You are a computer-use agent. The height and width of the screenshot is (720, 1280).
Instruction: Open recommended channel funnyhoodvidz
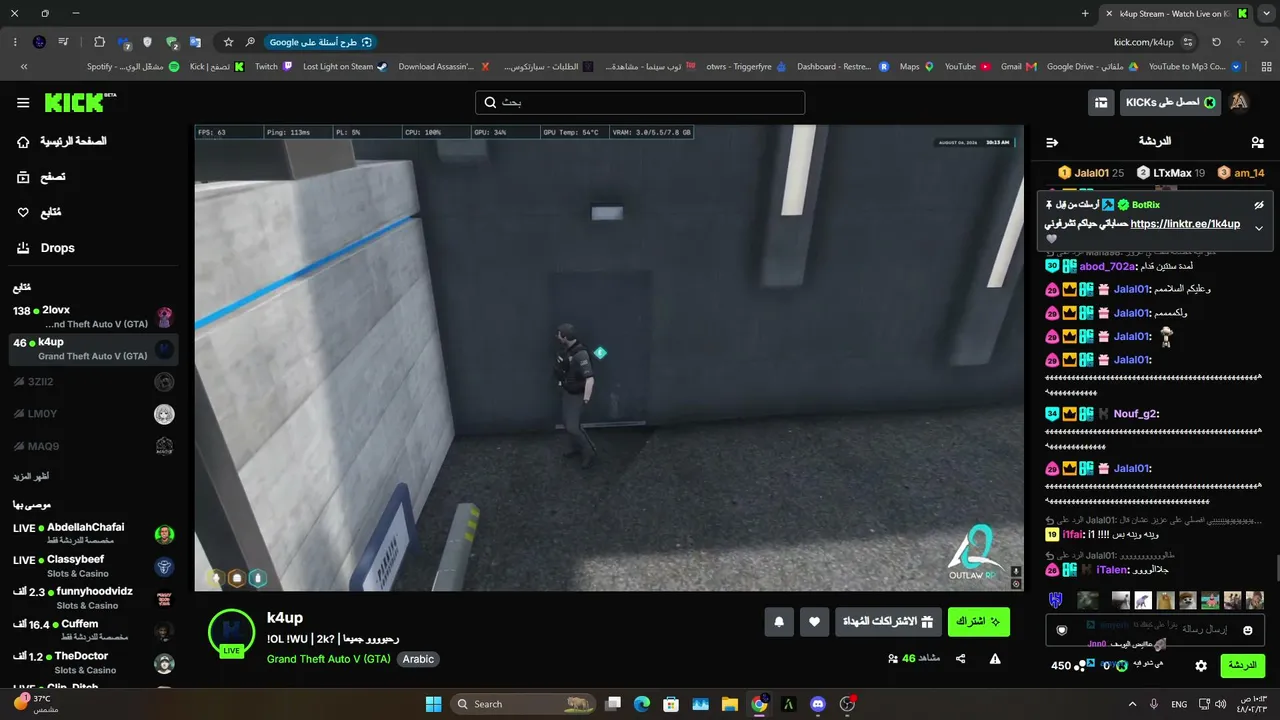(x=94, y=598)
